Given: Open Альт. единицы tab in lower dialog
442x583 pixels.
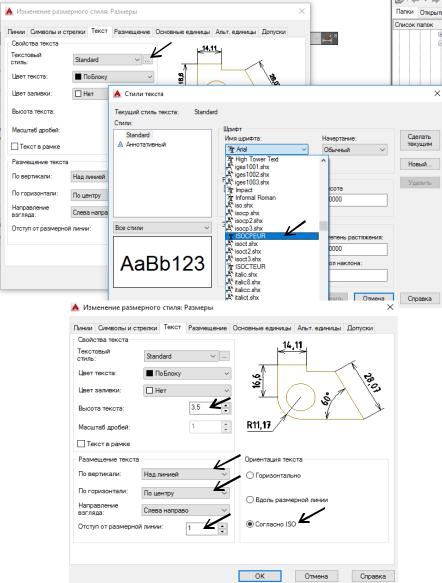Looking at the screenshot, I should tap(319, 328).
